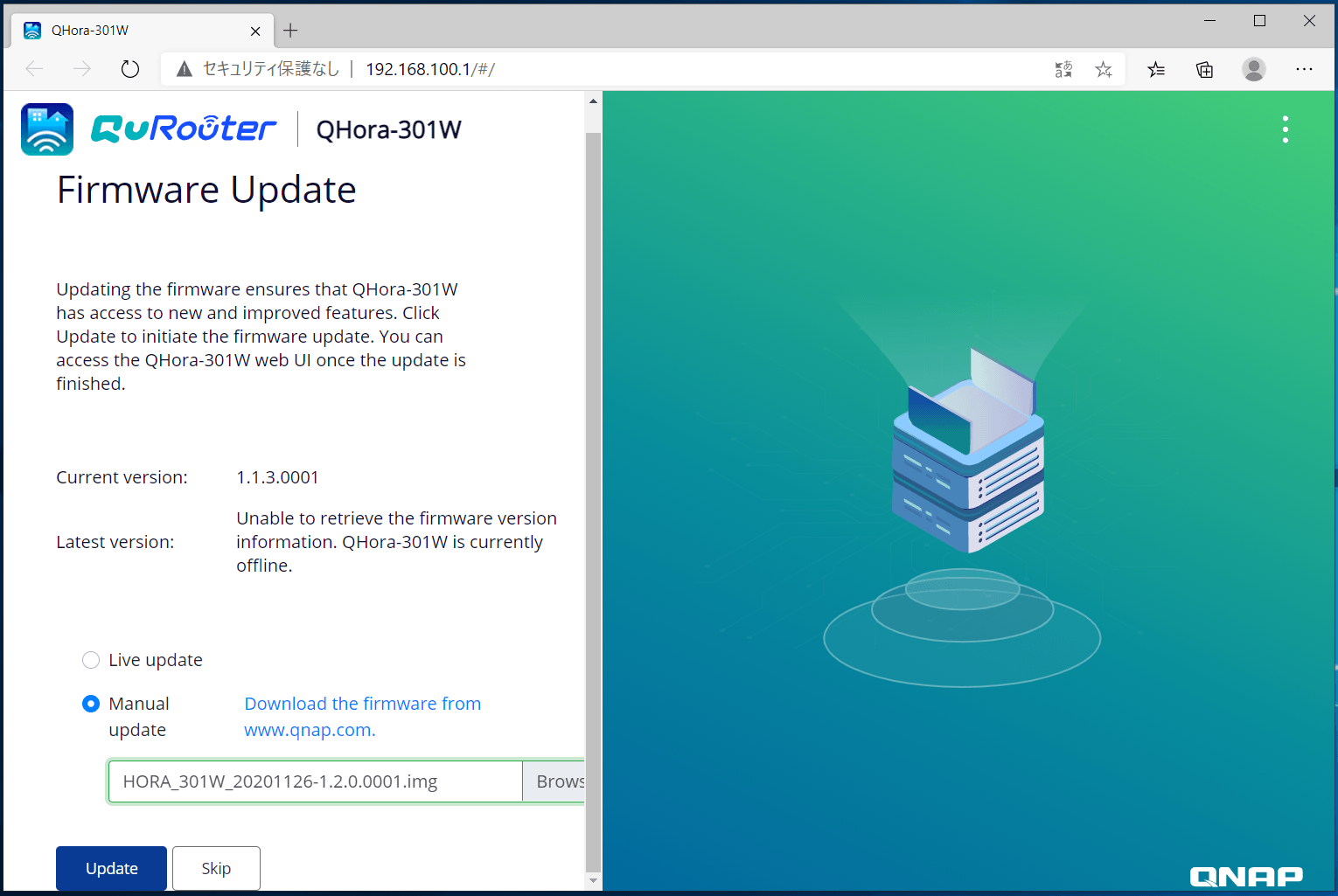Close the QHora-301W tab
1338x896 pixels.
point(255,31)
